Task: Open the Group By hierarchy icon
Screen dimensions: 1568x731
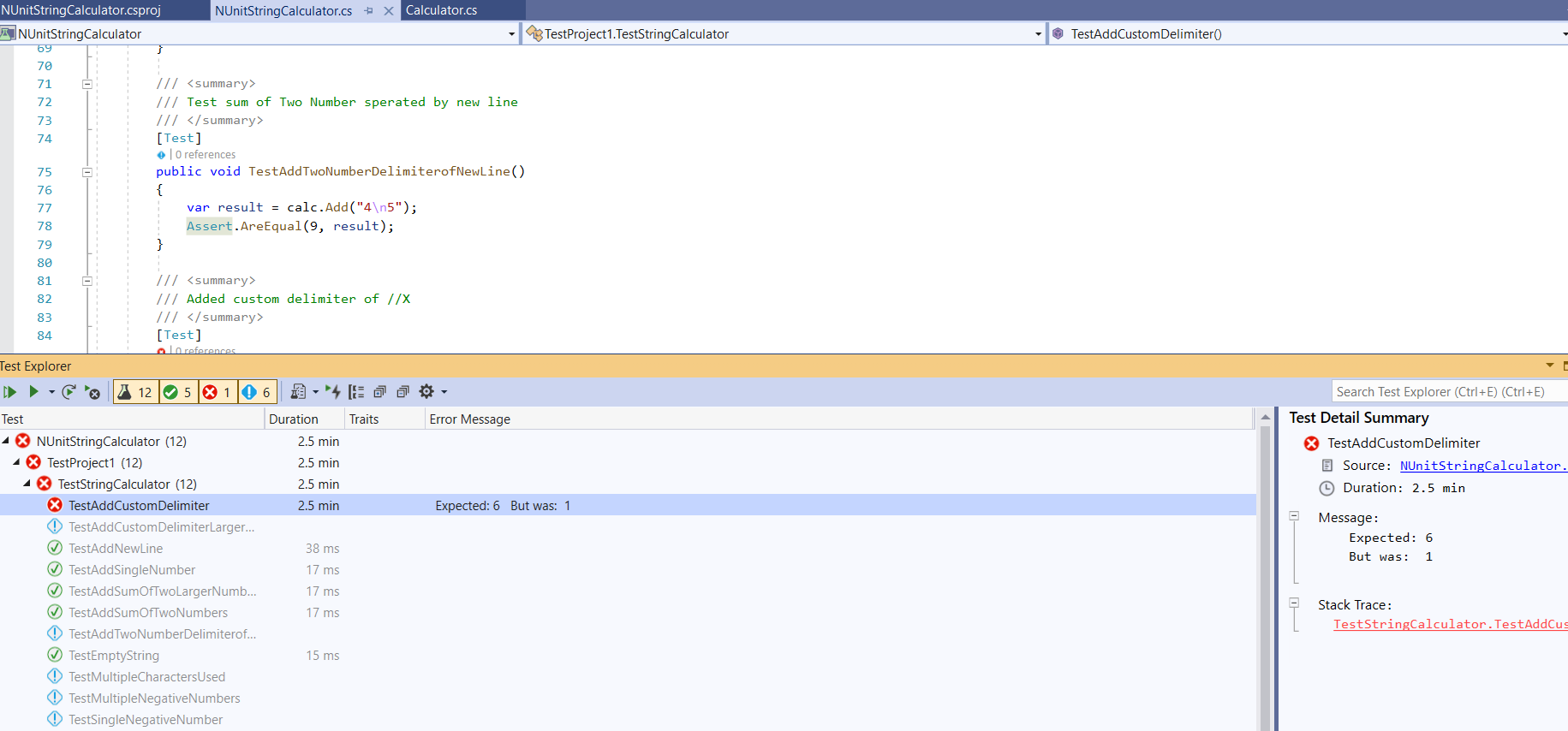Action: point(356,392)
